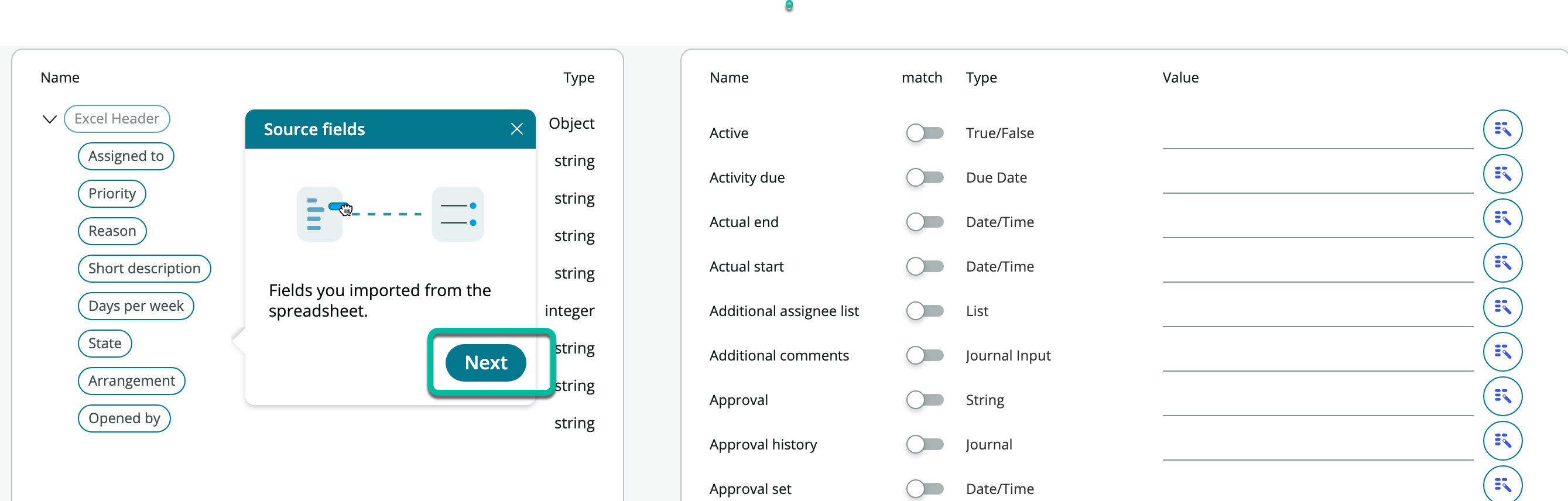The image size is (1568, 501).
Task: Turn on match for Additional comments
Action: pyautogui.click(x=924, y=355)
